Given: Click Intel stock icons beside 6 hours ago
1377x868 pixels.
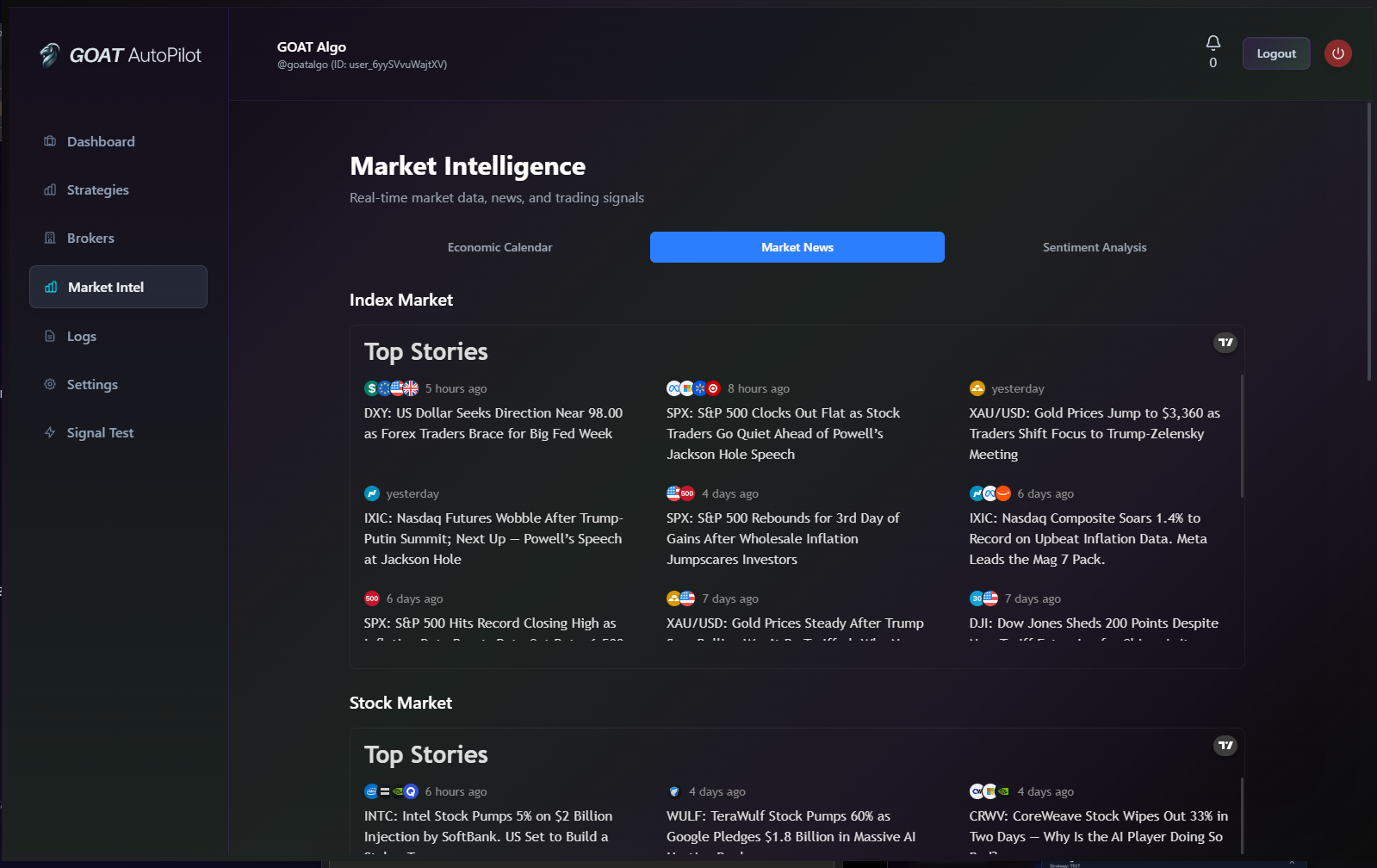Looking at the screenshot, I should pyautogui.click(x=392, y=791).
